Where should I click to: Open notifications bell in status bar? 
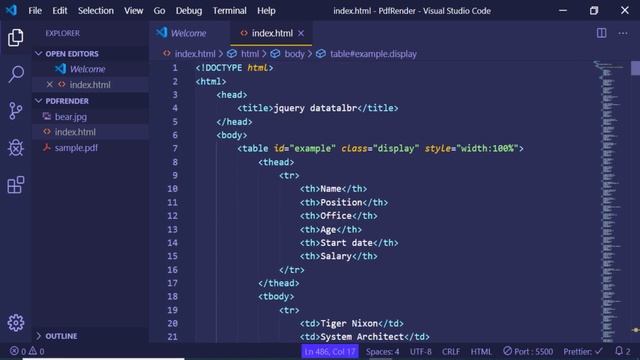(622, 351)
